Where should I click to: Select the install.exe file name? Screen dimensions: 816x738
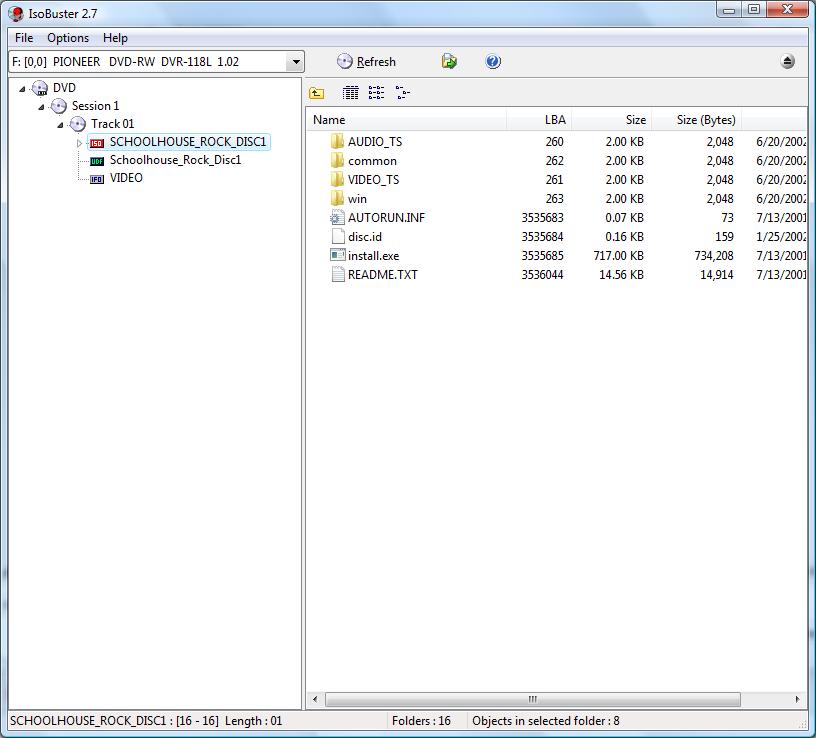point(373,256)
